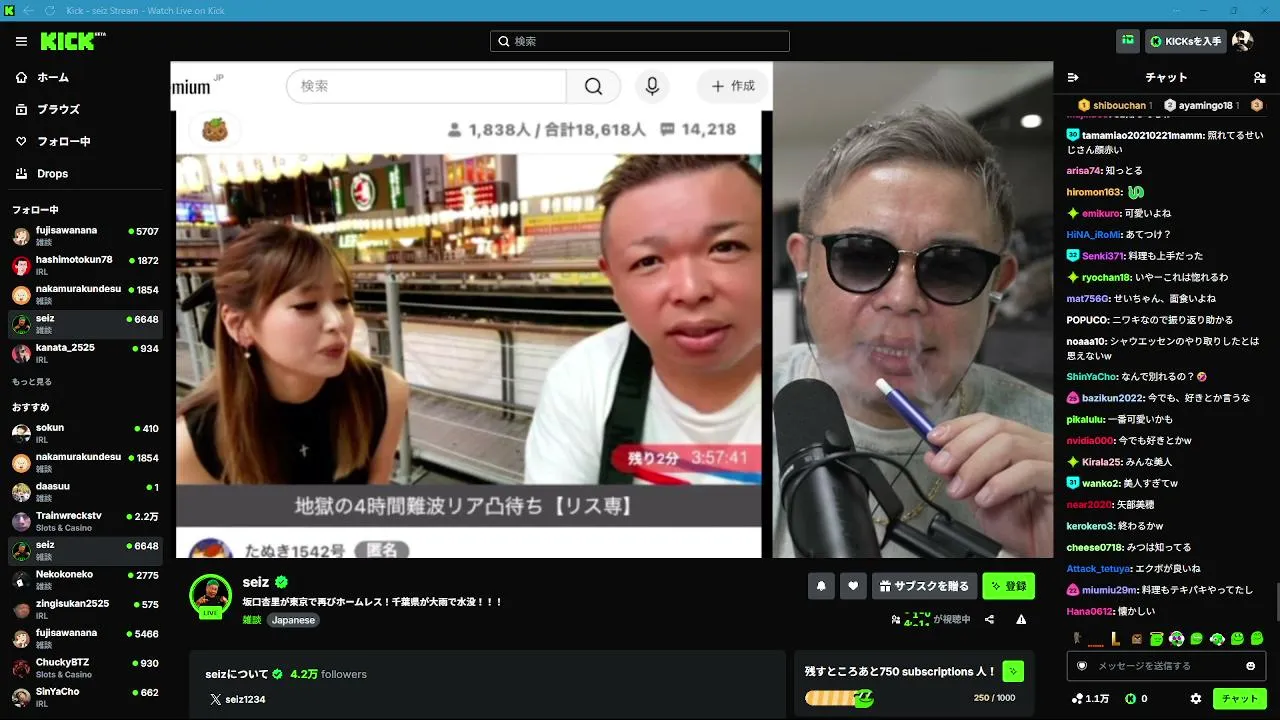Open ChuckyBTZ recommended channel
This screenshot has width=1280, height=720.
85,668
